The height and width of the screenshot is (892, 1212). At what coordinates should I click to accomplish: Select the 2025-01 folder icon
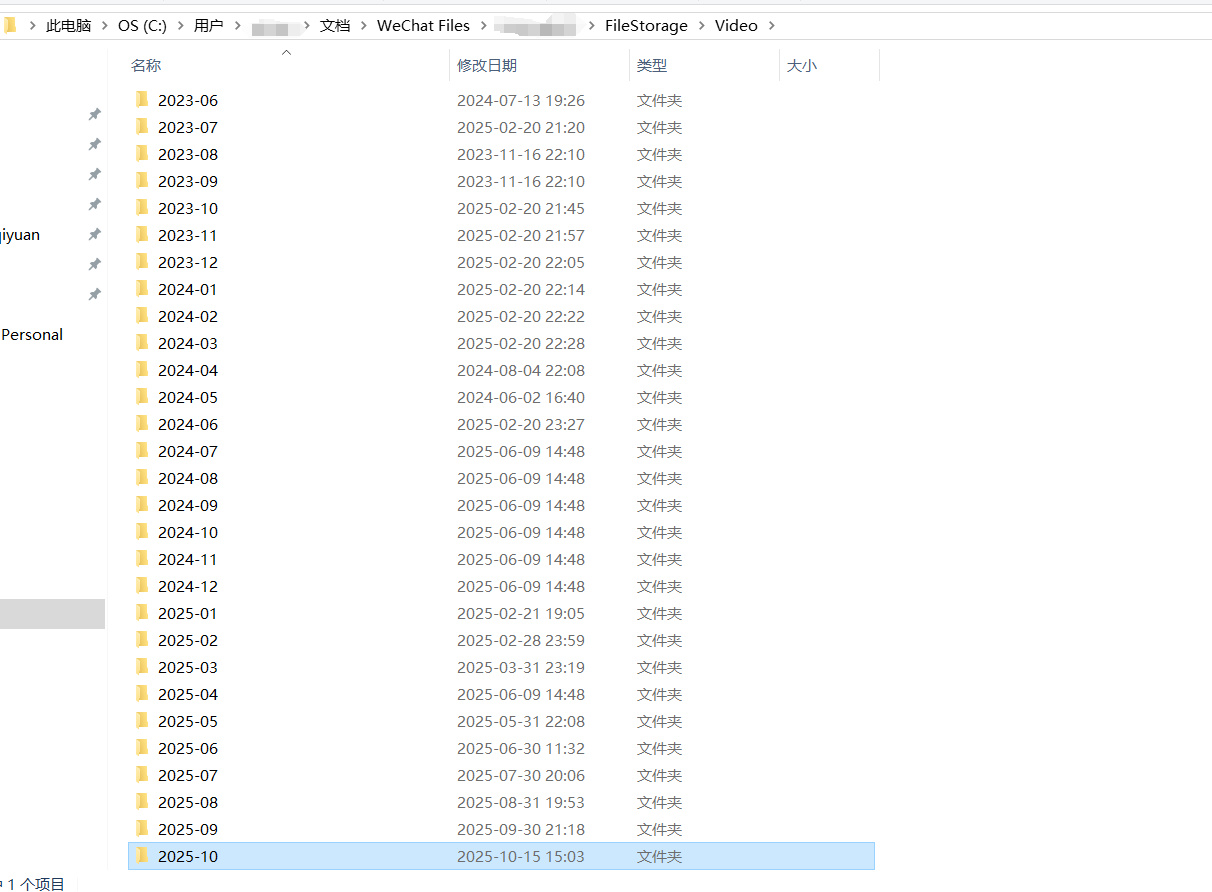click(142, 612)
